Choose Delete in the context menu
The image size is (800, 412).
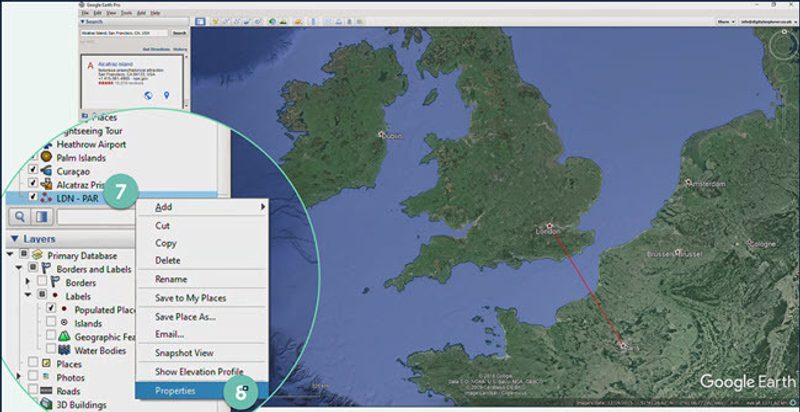(167, 261)
